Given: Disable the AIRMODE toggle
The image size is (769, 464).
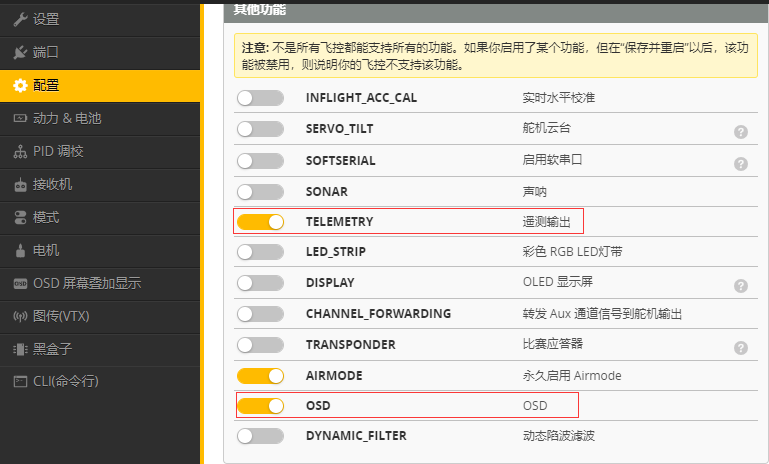Looking at the screenshot, I should tap(261, 375).
